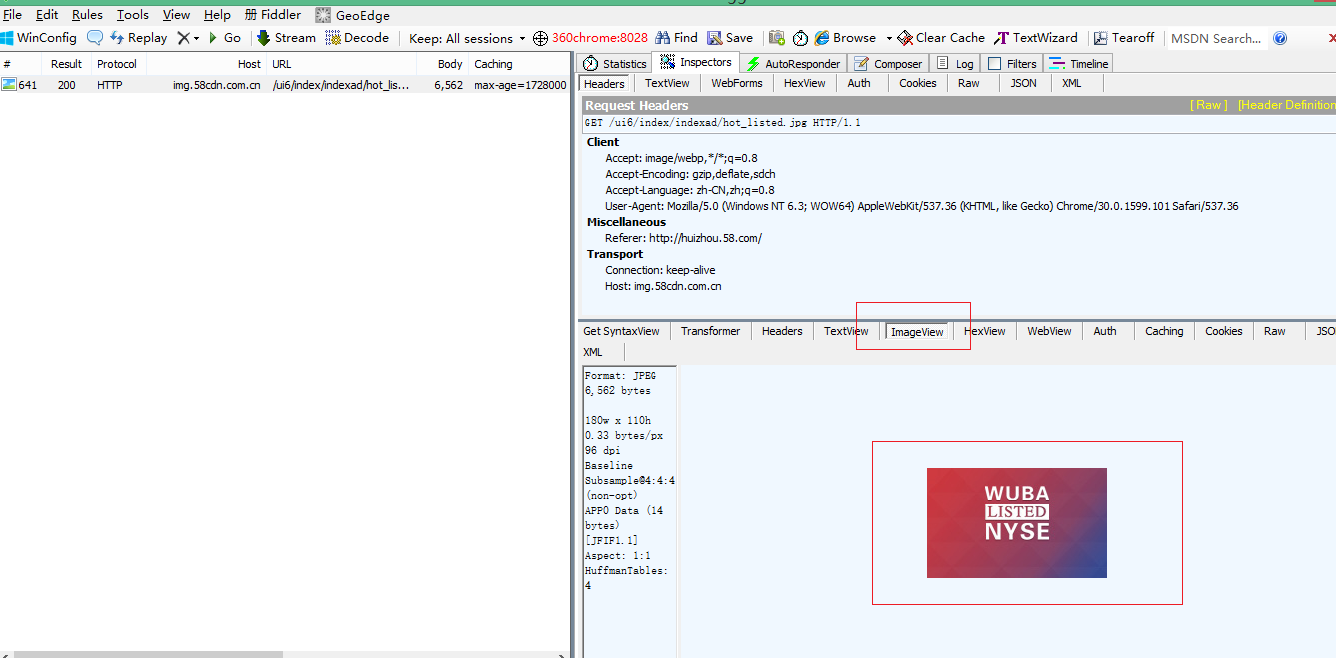
Task: Click the Accept-Encoding header line
Action: point(690,174)
